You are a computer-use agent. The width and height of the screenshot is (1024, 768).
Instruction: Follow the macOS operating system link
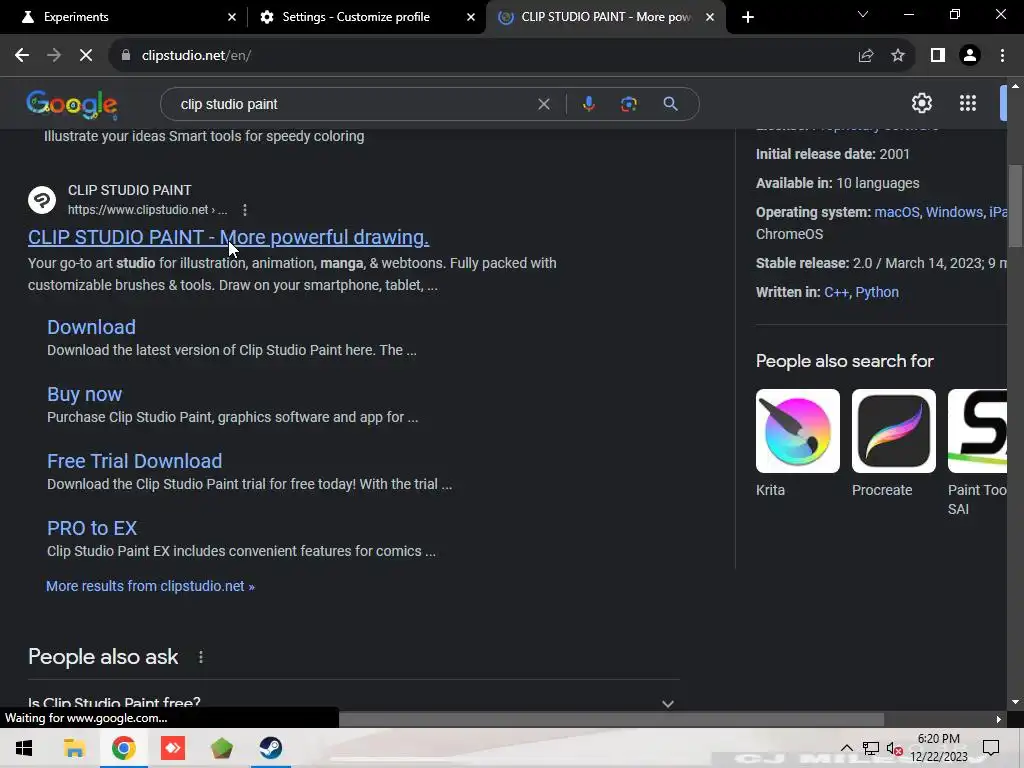897,212
